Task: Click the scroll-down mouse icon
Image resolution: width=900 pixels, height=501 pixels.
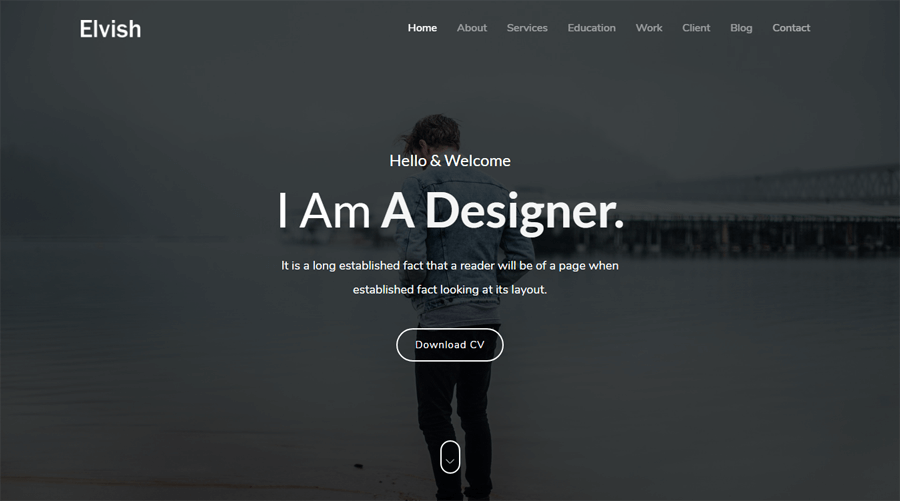Action: click(450, 457)
